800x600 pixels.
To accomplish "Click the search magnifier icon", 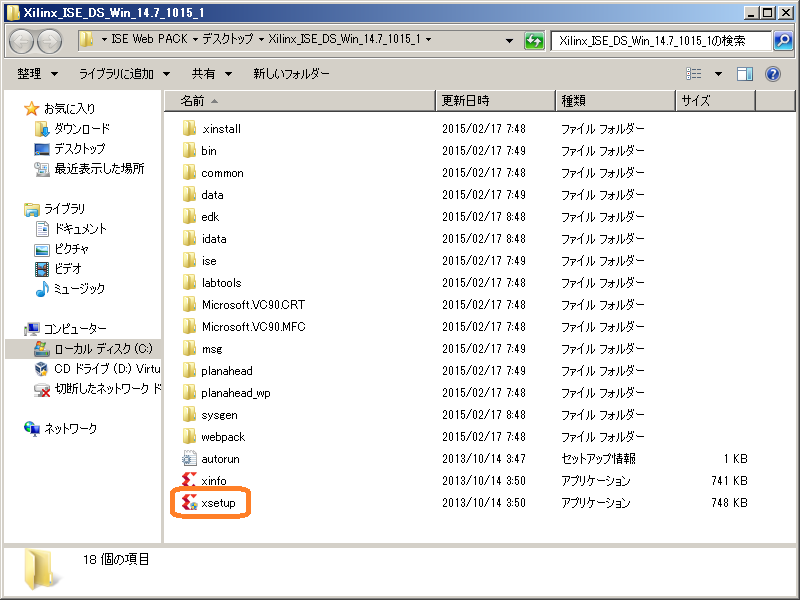I will click(783, 41).
